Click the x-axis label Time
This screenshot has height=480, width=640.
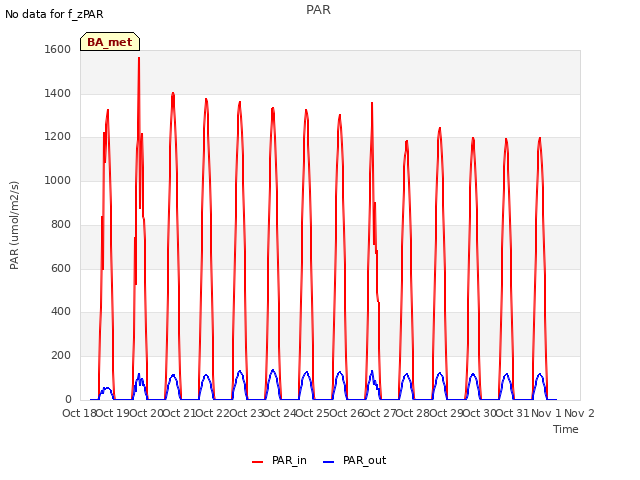pyautogui.click(x=566, y=429)
